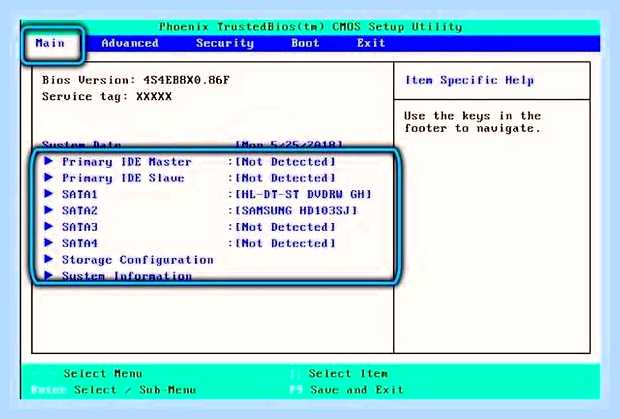Screen dimensions: 620x419
Task: Click the Item Specific Help heading
Action: click(469, 81)
